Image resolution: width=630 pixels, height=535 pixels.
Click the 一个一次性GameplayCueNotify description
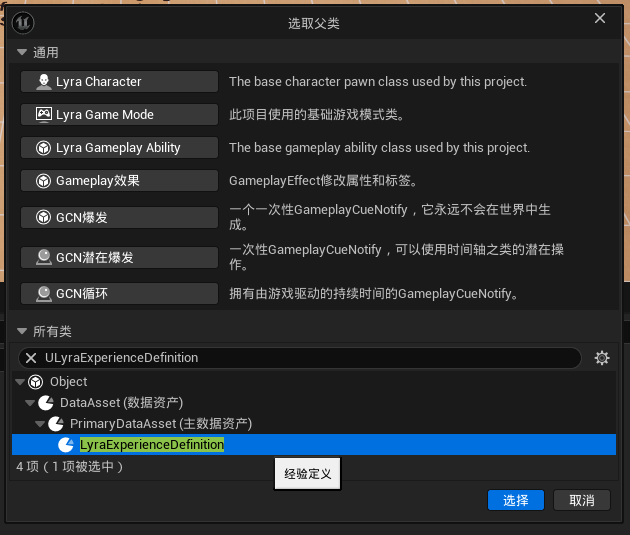pyautogui.click(x=390, y=217)
